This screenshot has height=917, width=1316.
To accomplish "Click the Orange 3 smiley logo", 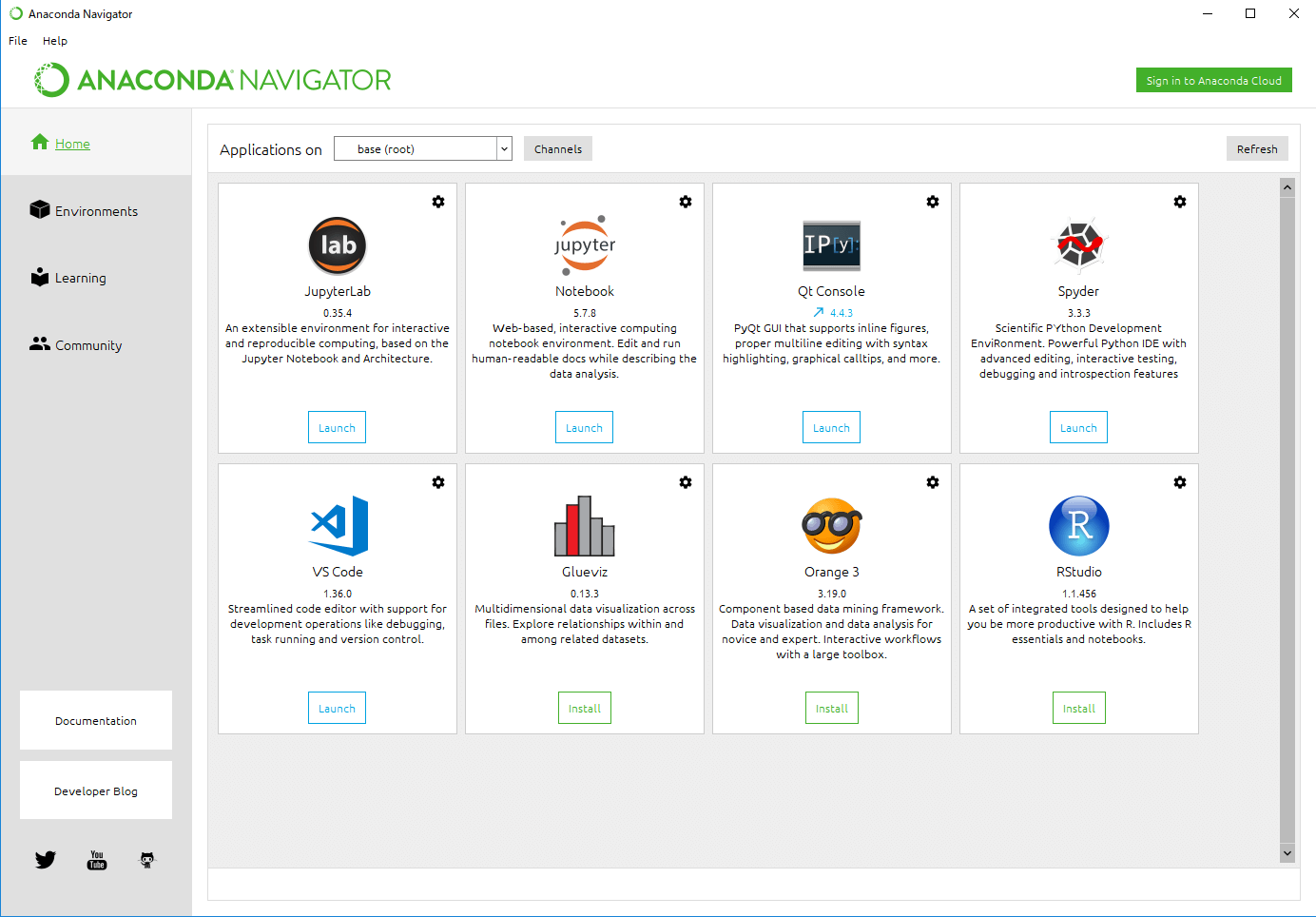I will 832,526.
